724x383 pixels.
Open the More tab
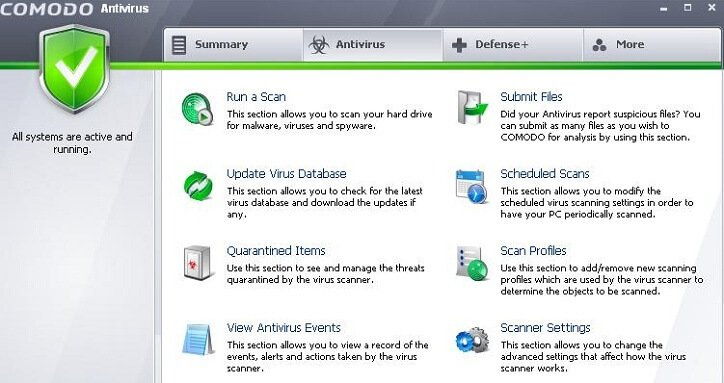(x=652, y=45)
